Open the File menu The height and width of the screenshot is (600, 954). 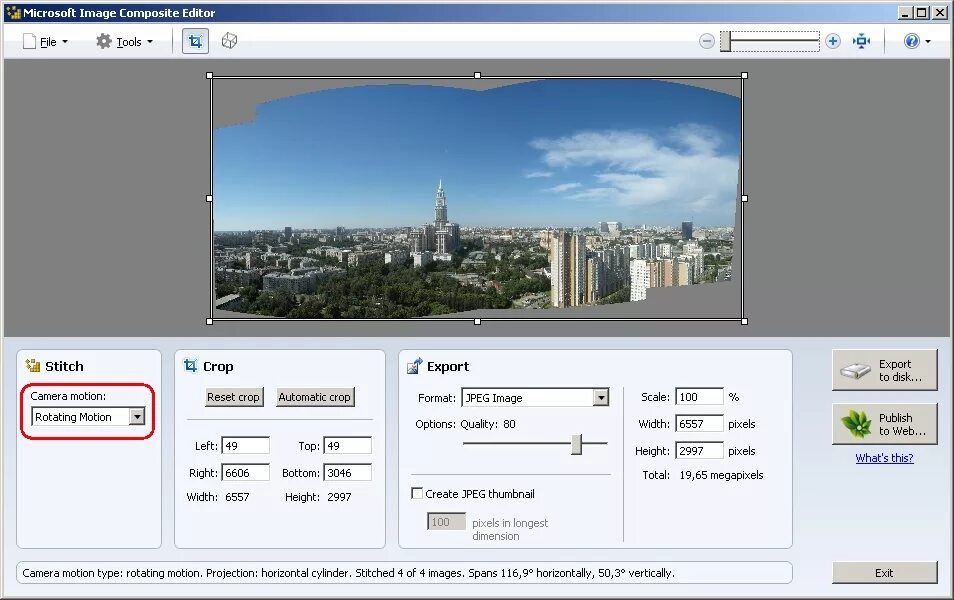pyautogui.click(x=46, y=41)
